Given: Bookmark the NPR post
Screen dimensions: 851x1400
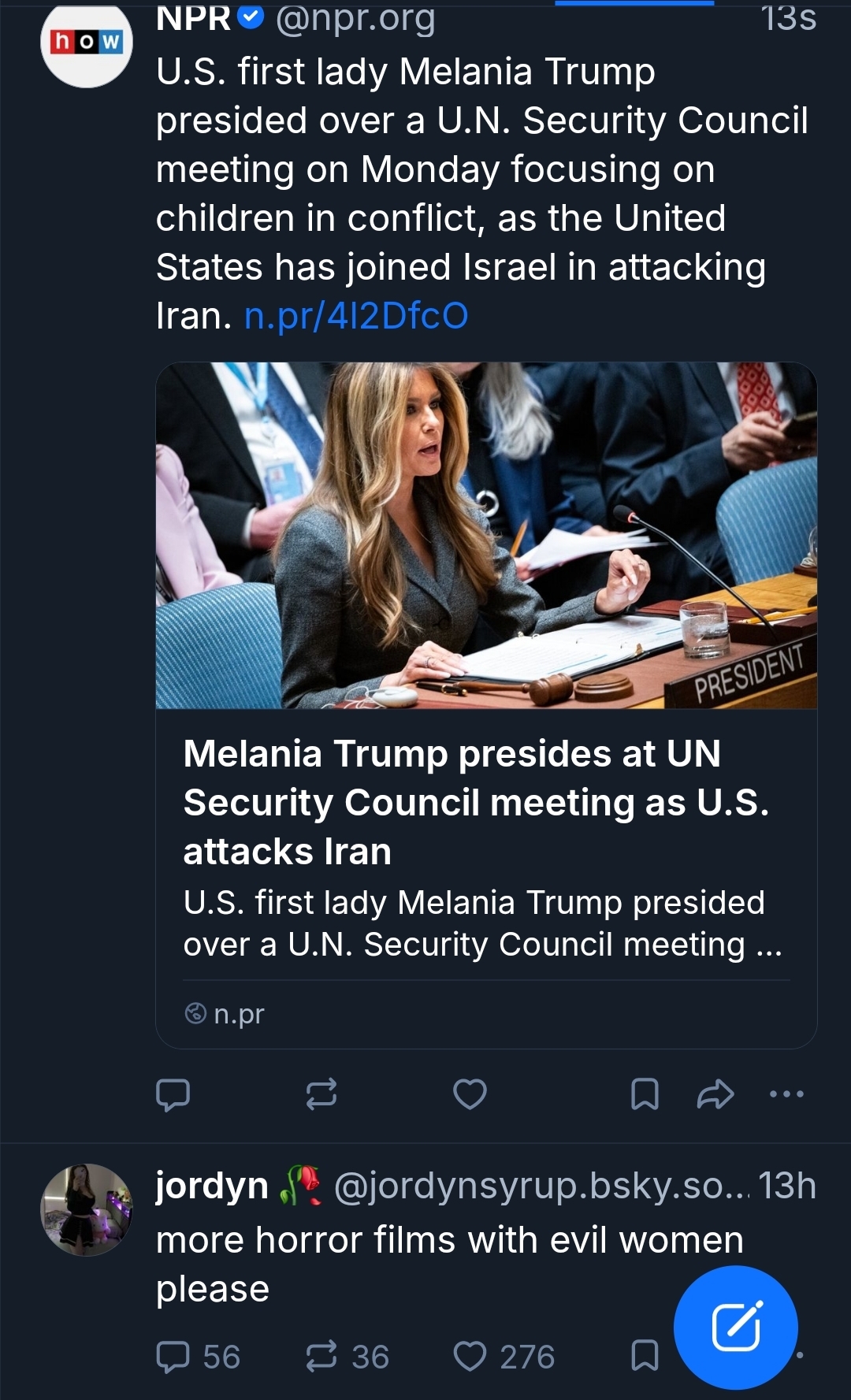Looking at the screenshot, I should tap(645, 1094).
